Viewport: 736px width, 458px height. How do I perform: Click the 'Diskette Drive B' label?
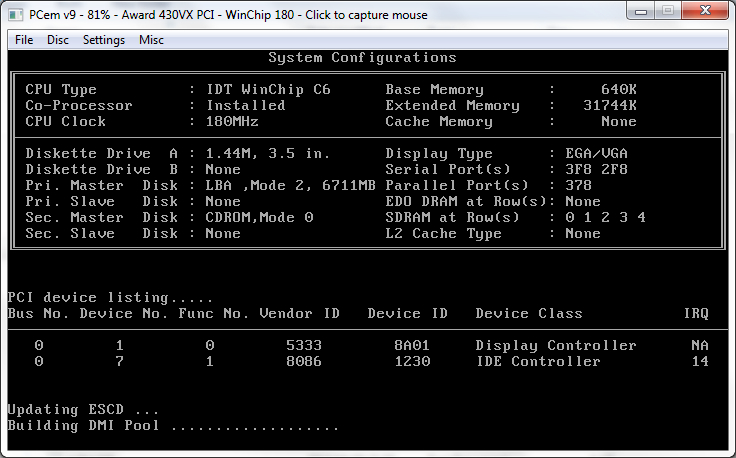click(101, 169)
